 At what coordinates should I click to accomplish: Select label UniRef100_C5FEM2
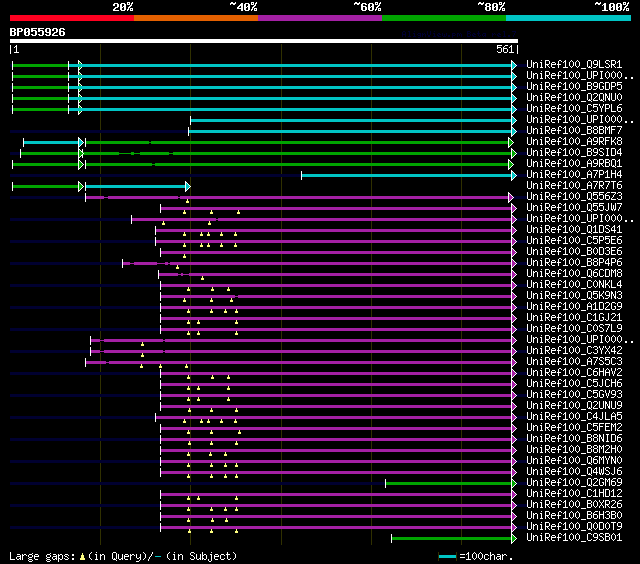[574, 428]
